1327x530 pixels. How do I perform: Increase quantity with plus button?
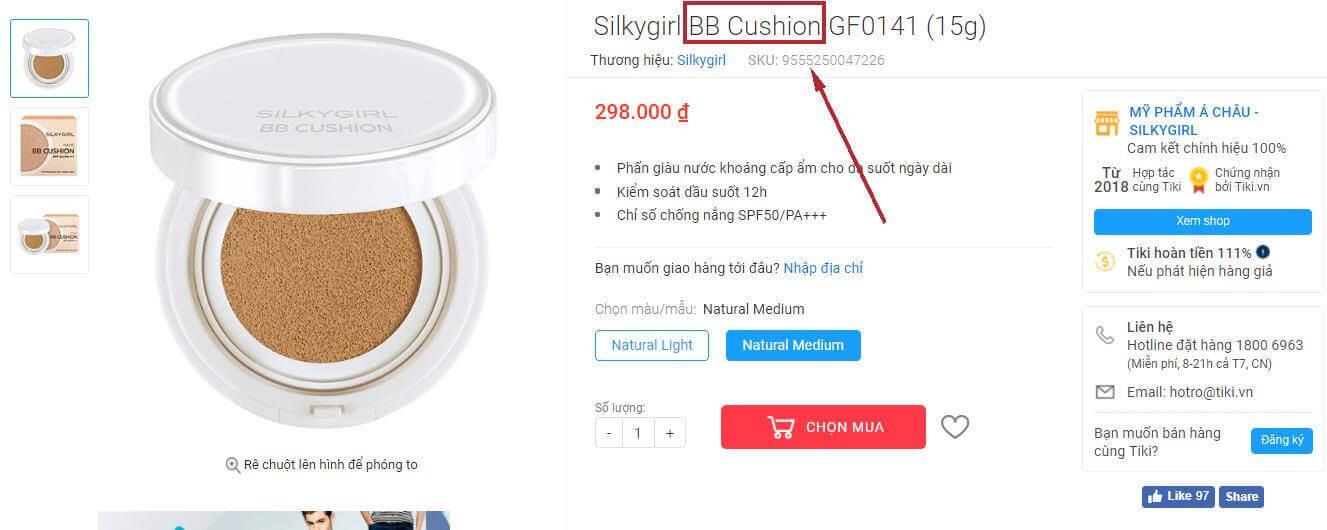click(670, 433)
